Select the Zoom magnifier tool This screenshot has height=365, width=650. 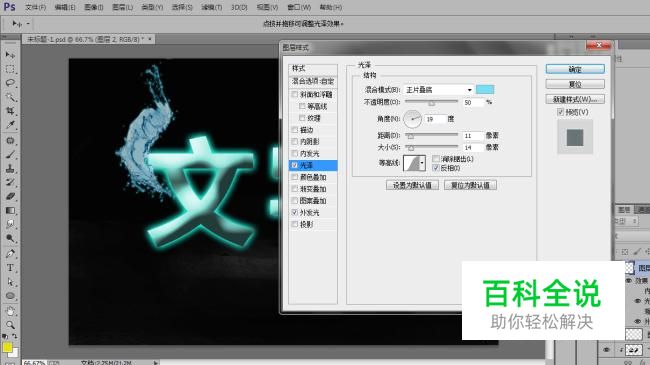point(10,325)
